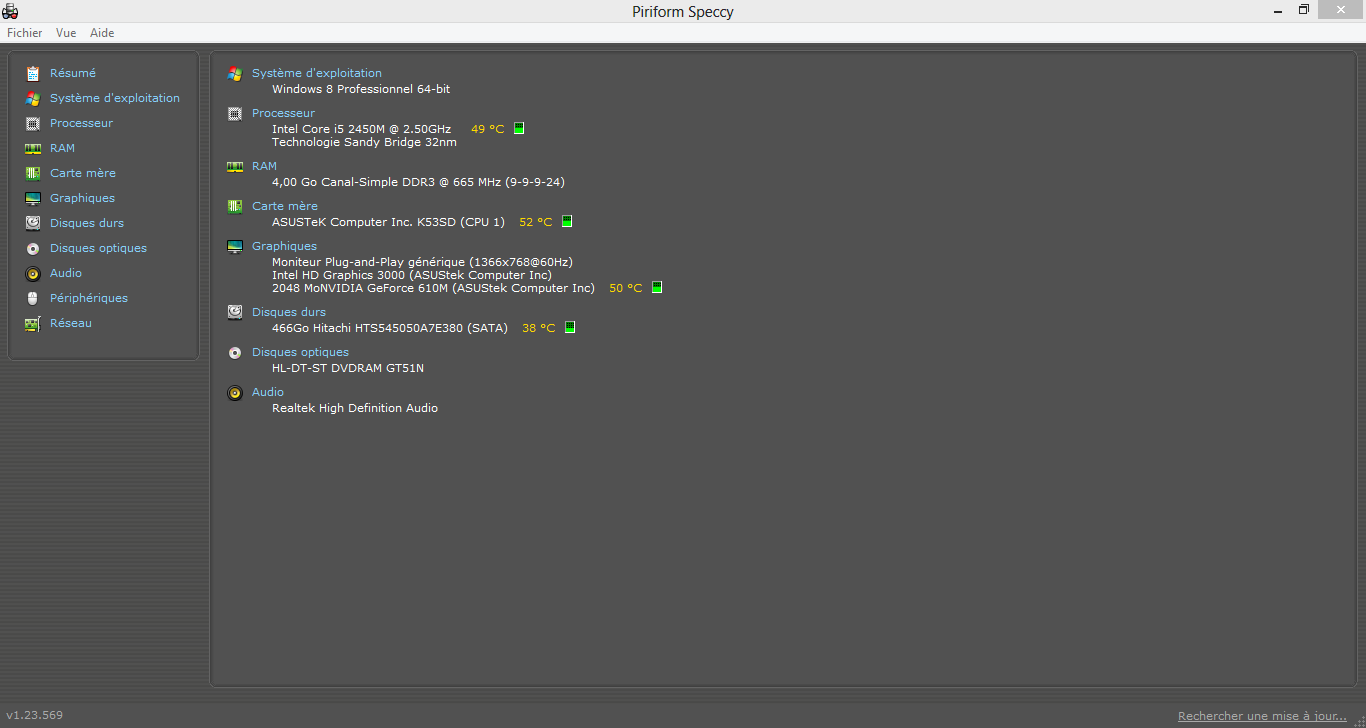Click the version number v1.23.569
The width and height of the screenshot is (1366, 728).
point(34,715)
